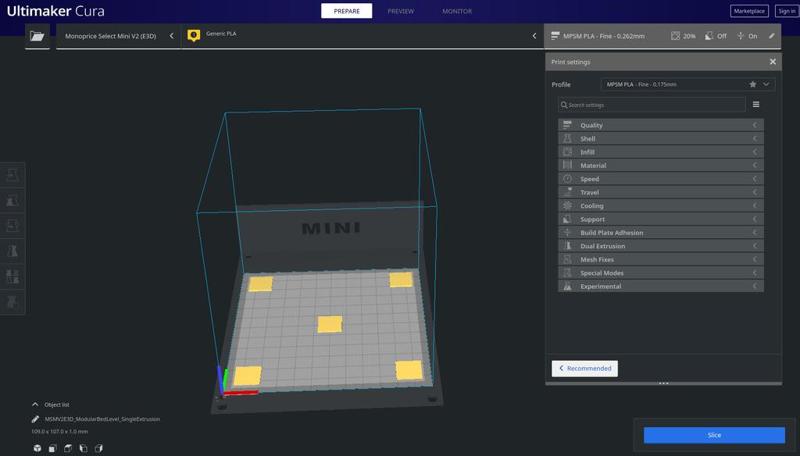The width and height of the screenshot is (800, 456).
Task: Click the infill 20% icon
Action: [x=675, y=36]
